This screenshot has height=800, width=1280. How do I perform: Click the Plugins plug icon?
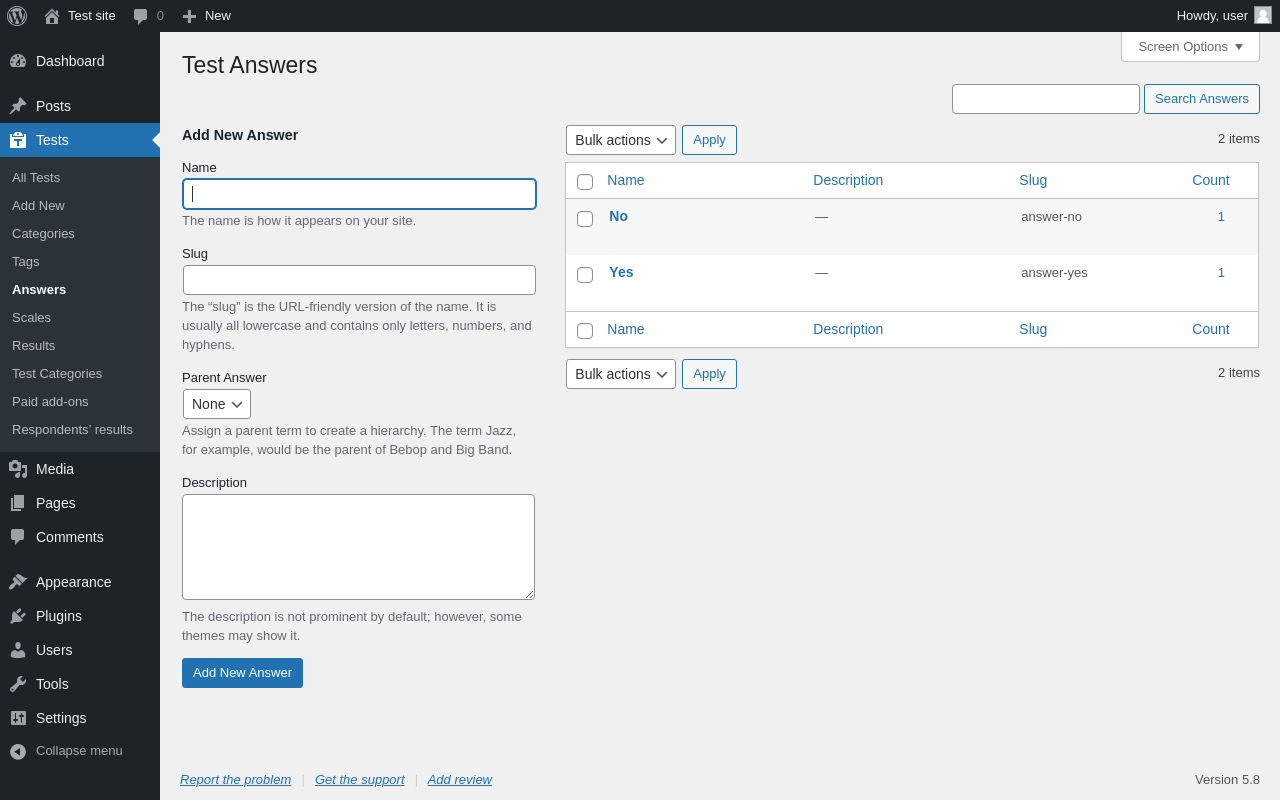[18, 616]
